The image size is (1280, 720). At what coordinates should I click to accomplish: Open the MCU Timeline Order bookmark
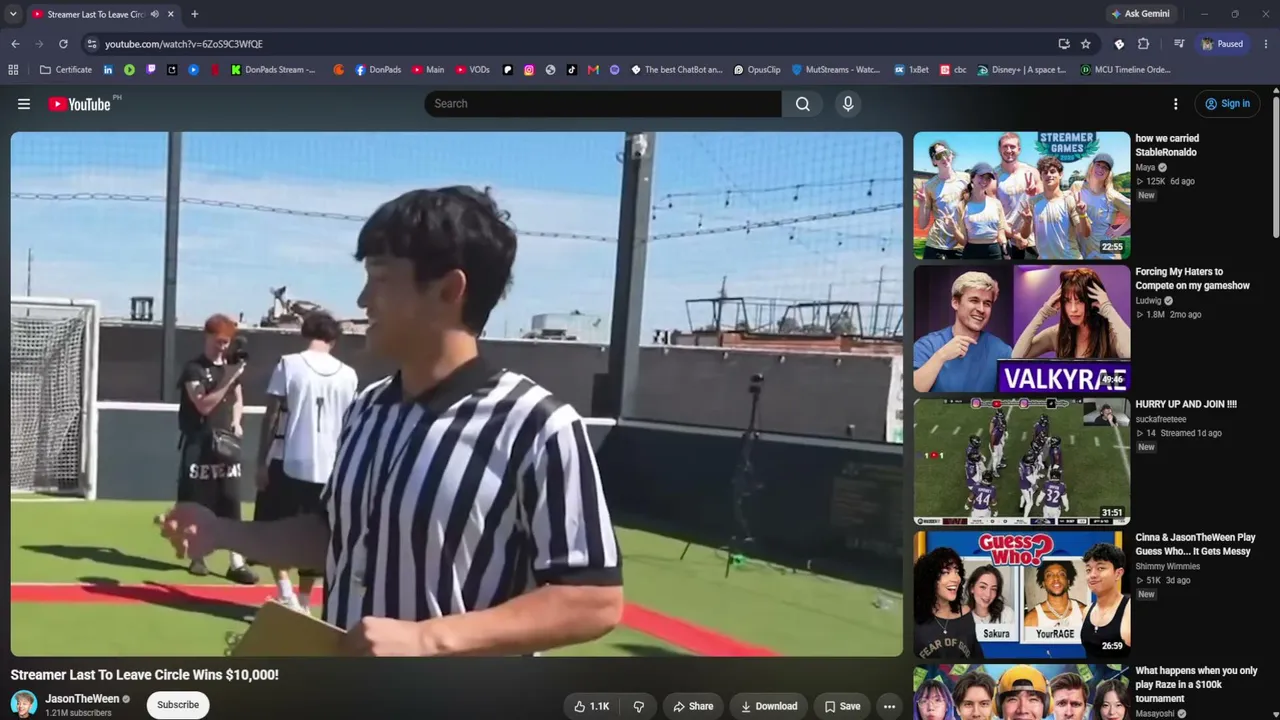1125,70
